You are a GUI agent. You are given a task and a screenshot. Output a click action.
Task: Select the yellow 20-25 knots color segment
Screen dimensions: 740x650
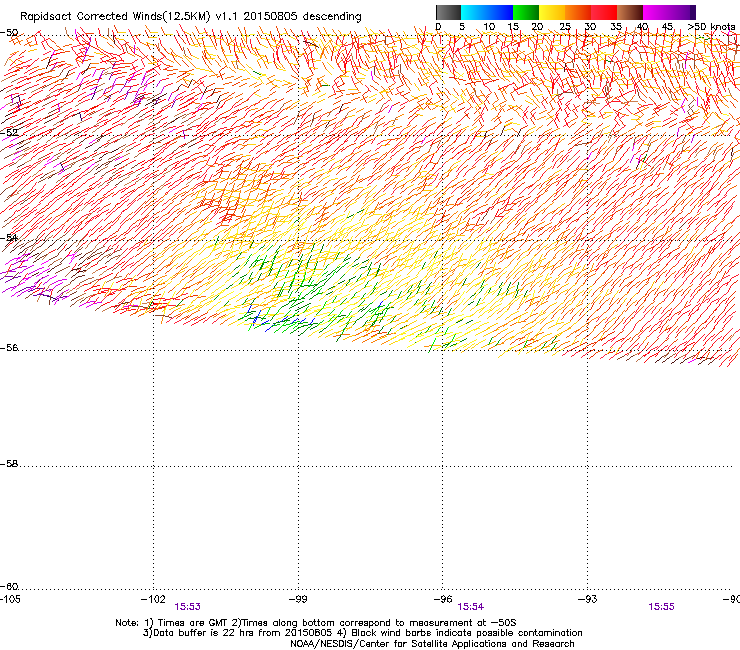[x=552, y=12]
